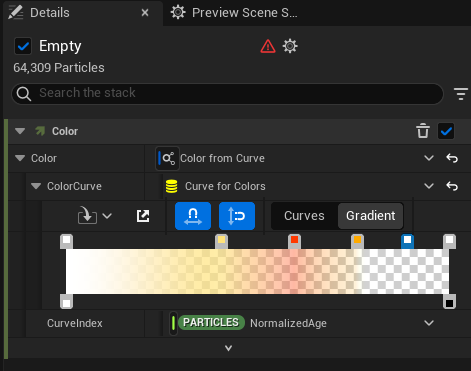This screenshot has height=371, width=471.
Task: Switch to Curves view
Action: pyautogui.click(x=304, y=216)
